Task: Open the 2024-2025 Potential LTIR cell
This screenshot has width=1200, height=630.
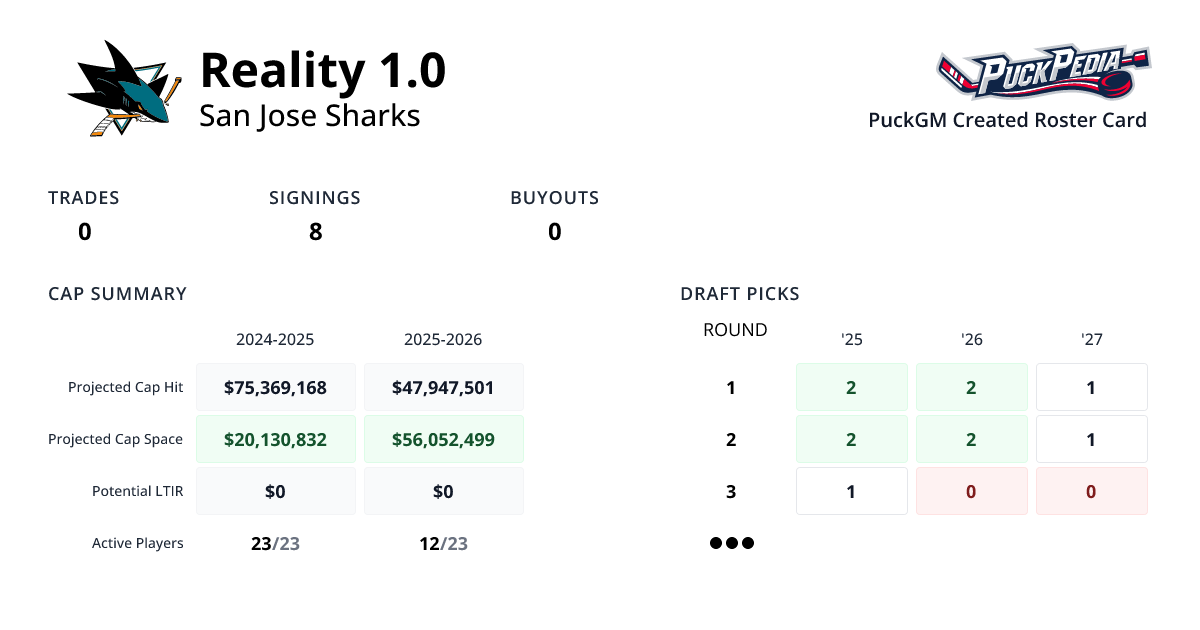Action: [x=275, y=491]
